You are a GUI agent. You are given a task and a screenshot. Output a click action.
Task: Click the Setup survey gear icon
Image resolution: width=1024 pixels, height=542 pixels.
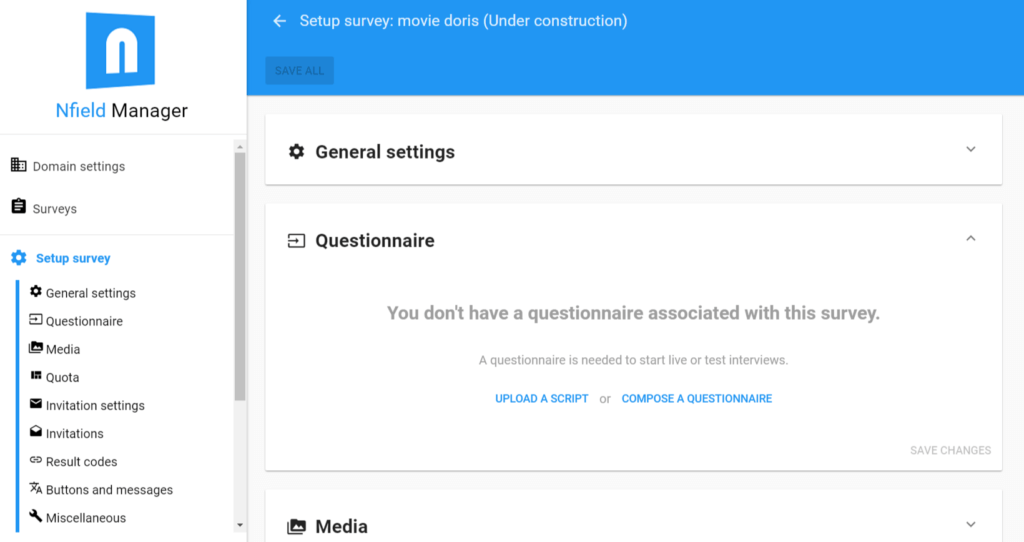18,258
